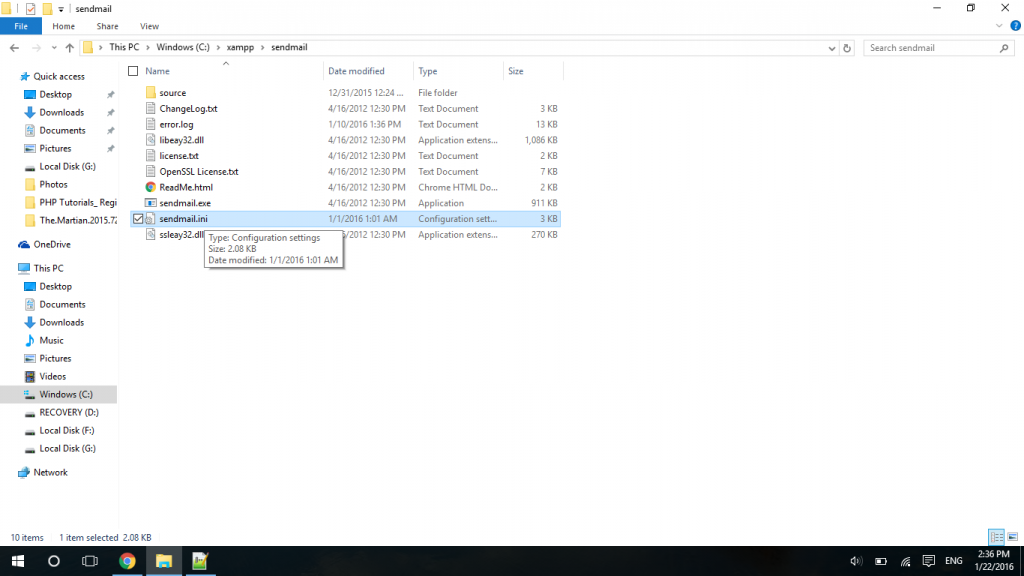
Task: Select the sendmail.ini file name
Action: point(184,219)
